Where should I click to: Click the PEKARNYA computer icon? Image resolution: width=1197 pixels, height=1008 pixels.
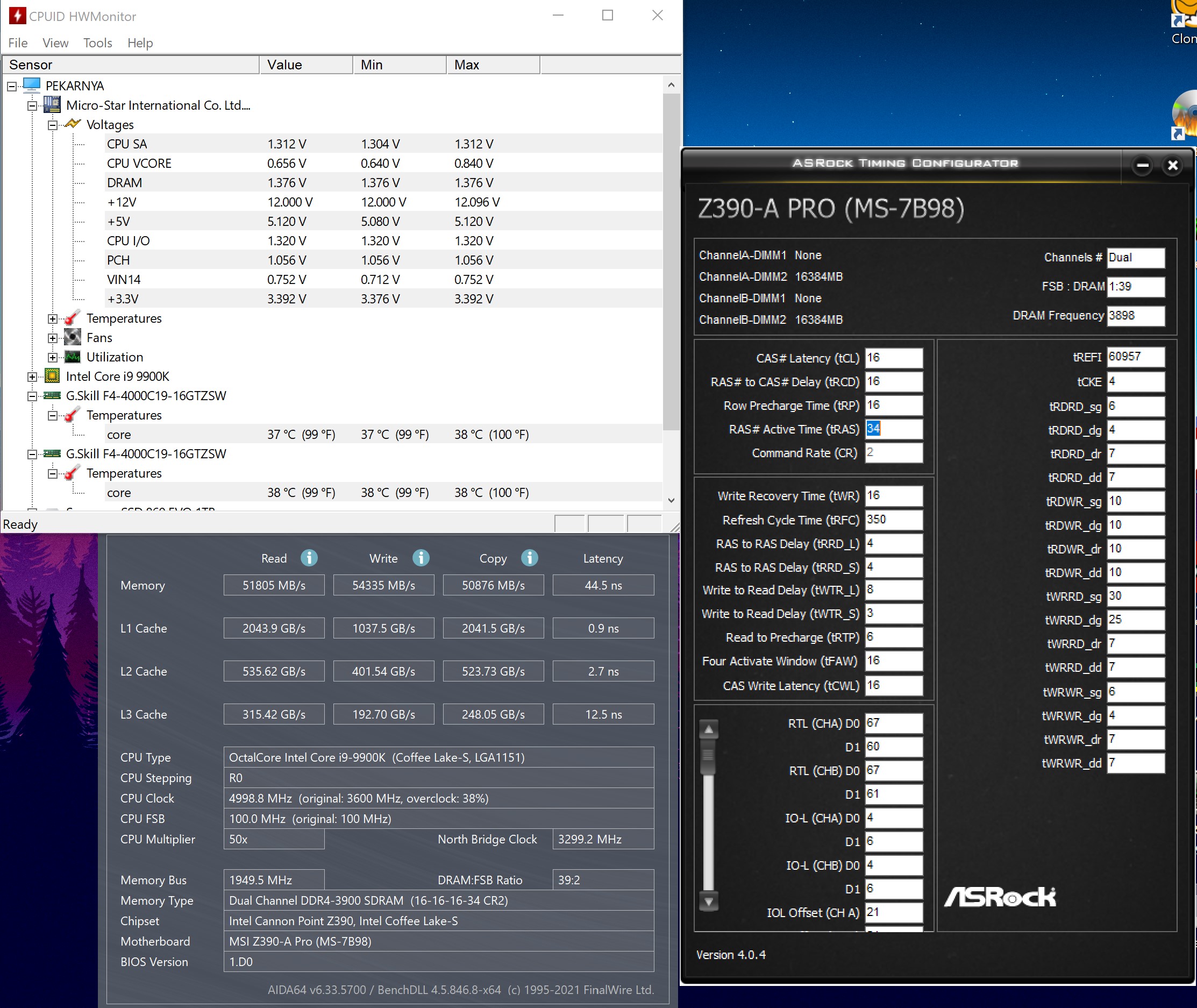tap(32, 85)
